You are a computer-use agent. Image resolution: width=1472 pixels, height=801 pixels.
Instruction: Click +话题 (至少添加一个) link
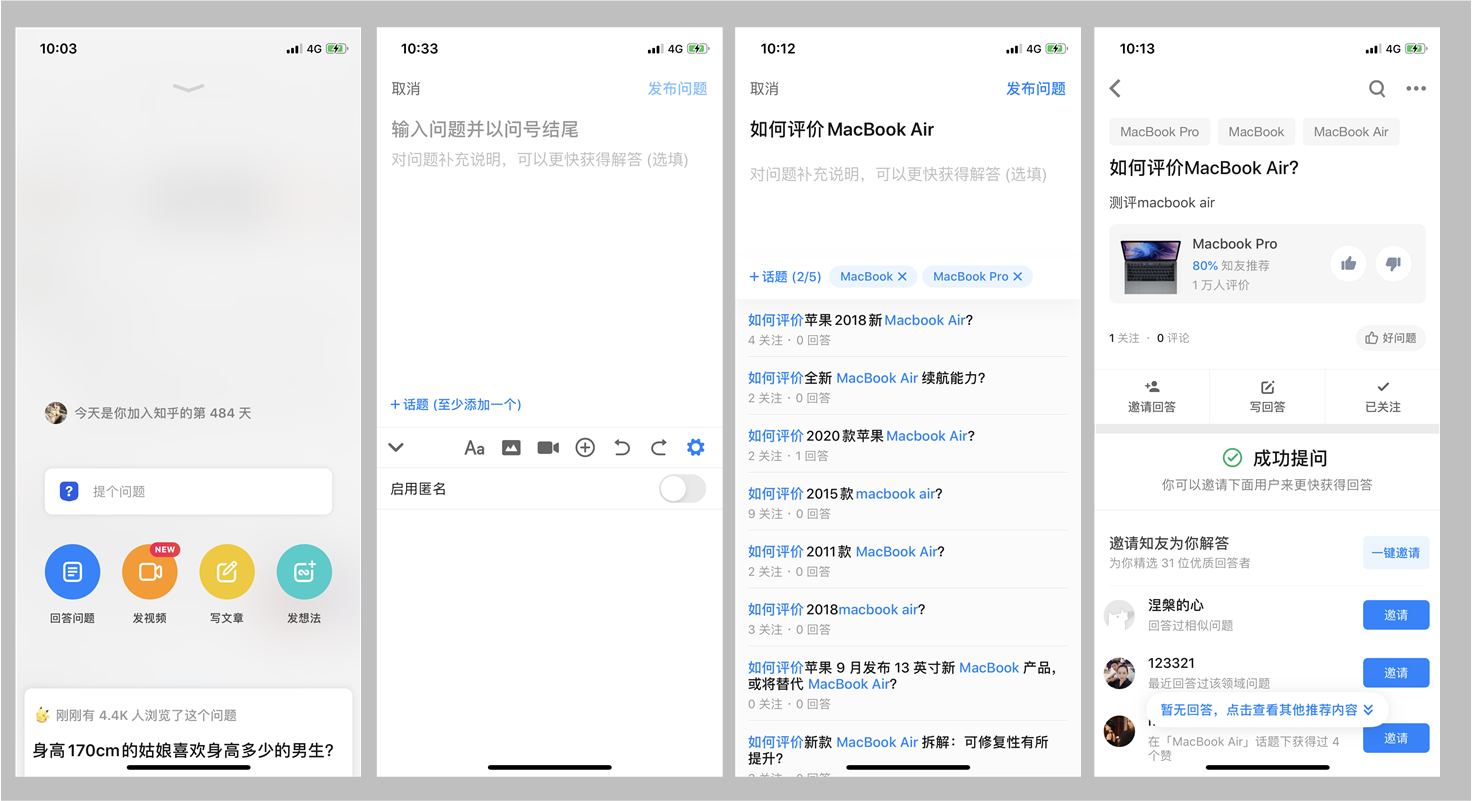click(455, 404)
